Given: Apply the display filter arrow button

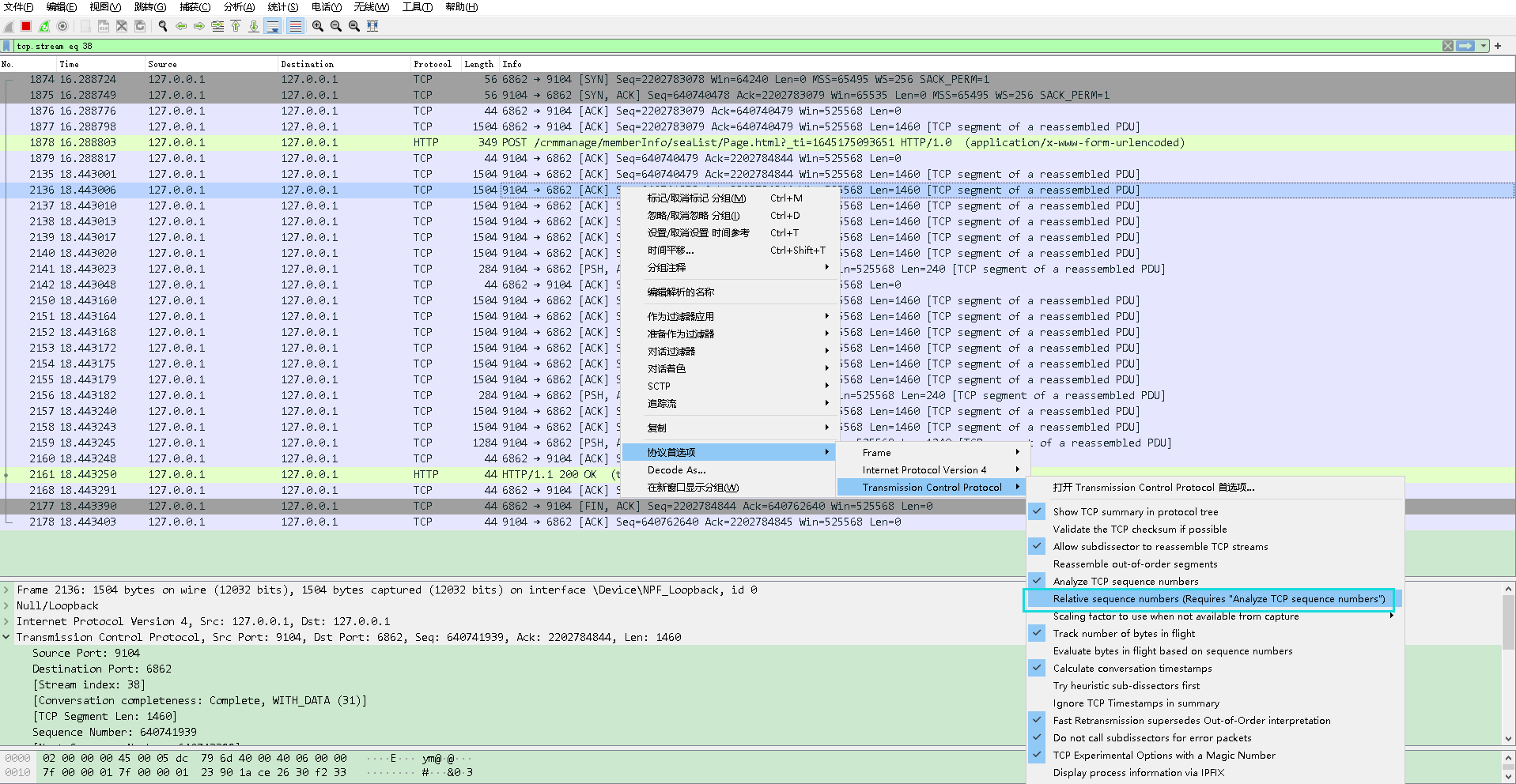Looking at the screenshot, I should point(1466,46).
